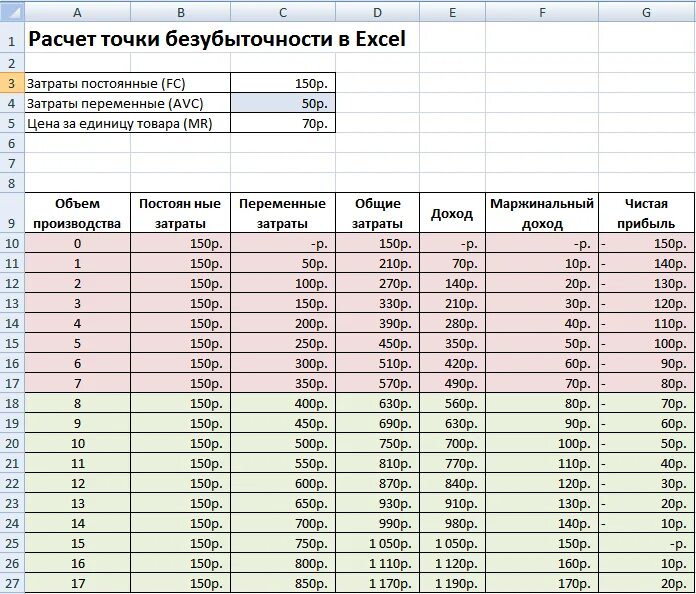Select total costs cell '1 170р.'

tap(377, 583)
